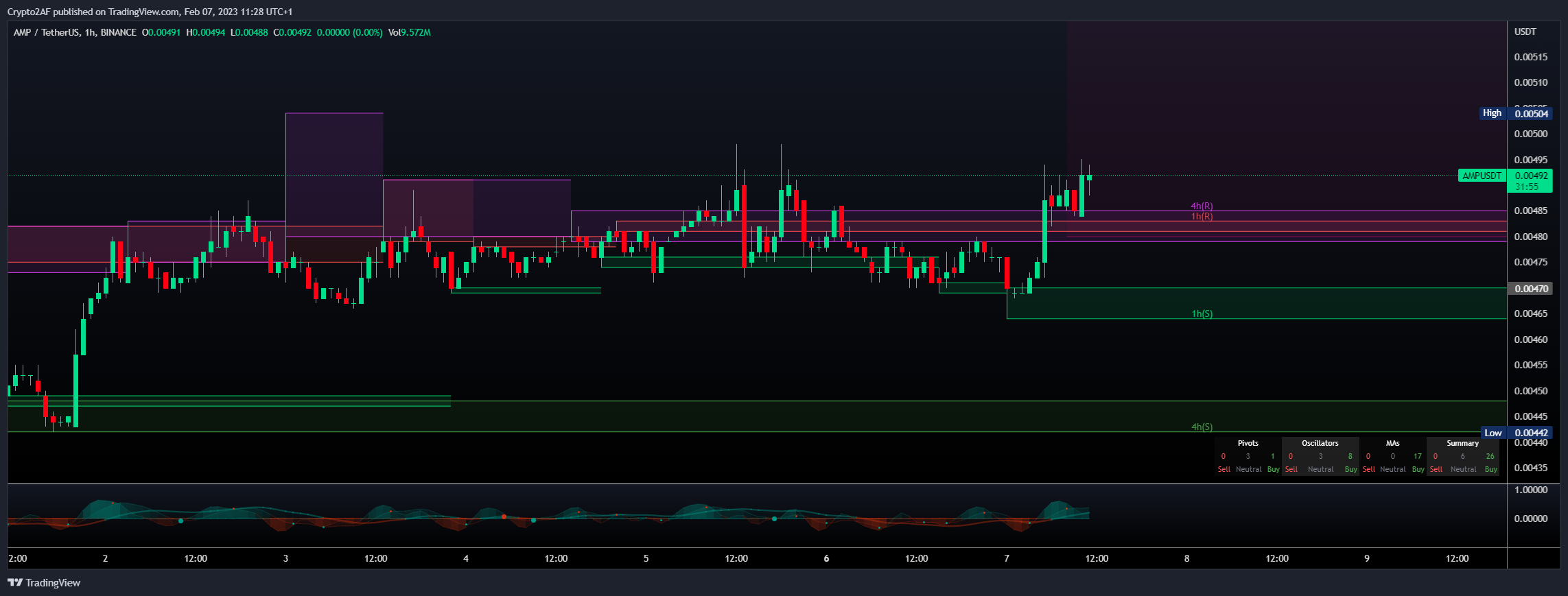Click the 1.00000 oscillator scale label
The height and width of the screenshot is (596, 1568).
click(1531, 490)
